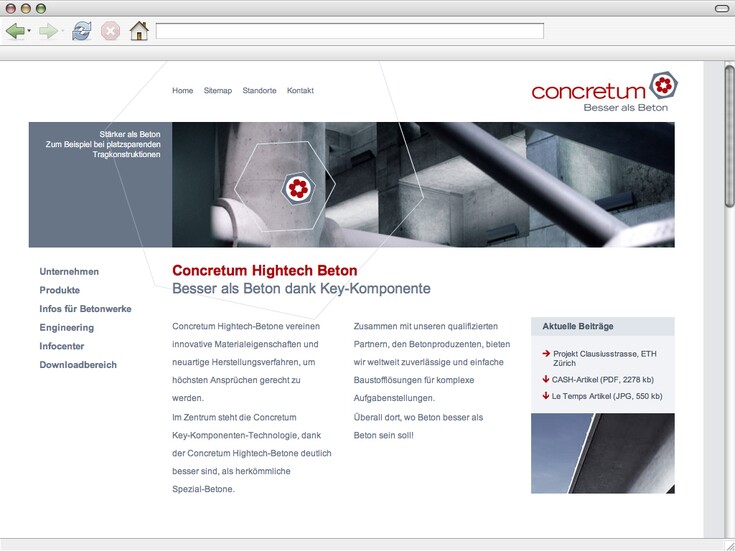
Task: Focus the browser address bar
Action: tap(350, 31)
